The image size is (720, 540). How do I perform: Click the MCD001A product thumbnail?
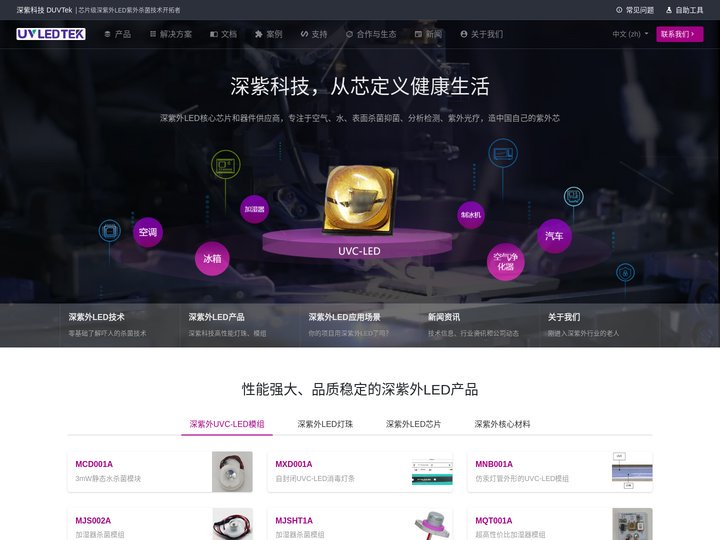pyautogui.click(x=232, y=472)
